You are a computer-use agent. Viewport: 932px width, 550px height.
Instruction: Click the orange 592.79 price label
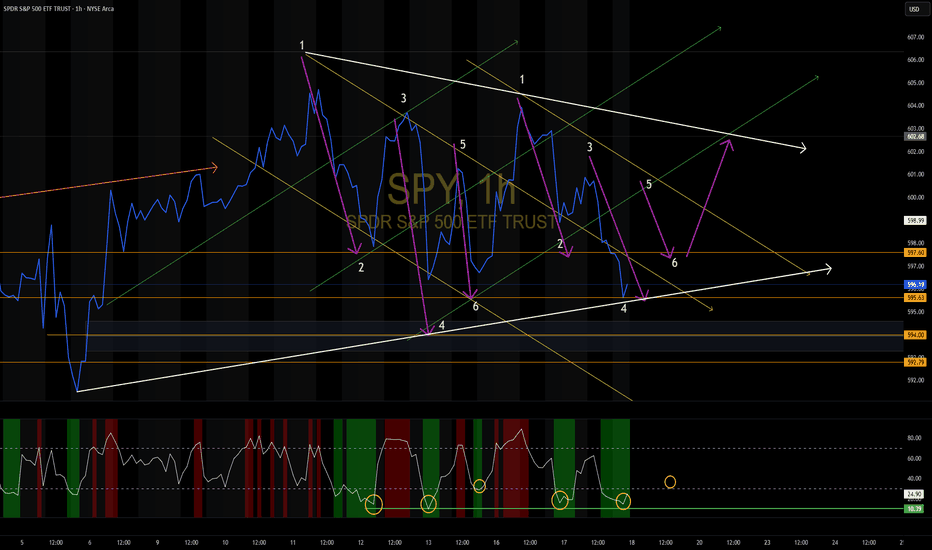click(915, 362)
